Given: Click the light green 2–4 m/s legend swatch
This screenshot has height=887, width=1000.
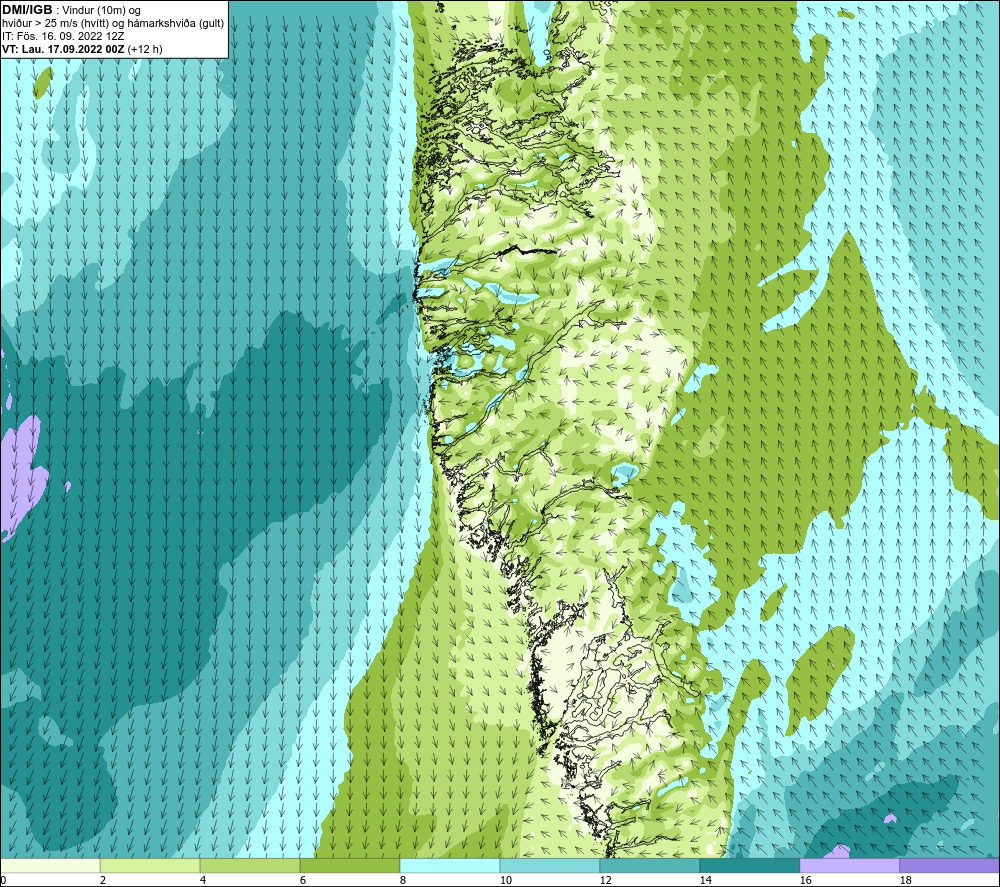Looking at the screenshot, I should (x=150, y=866).
